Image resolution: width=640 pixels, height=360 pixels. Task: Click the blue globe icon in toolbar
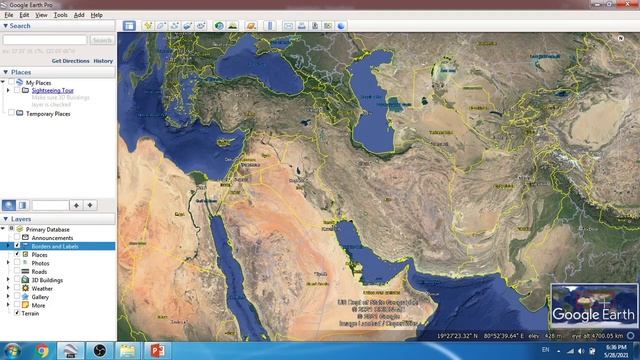(x=341, y=26)
